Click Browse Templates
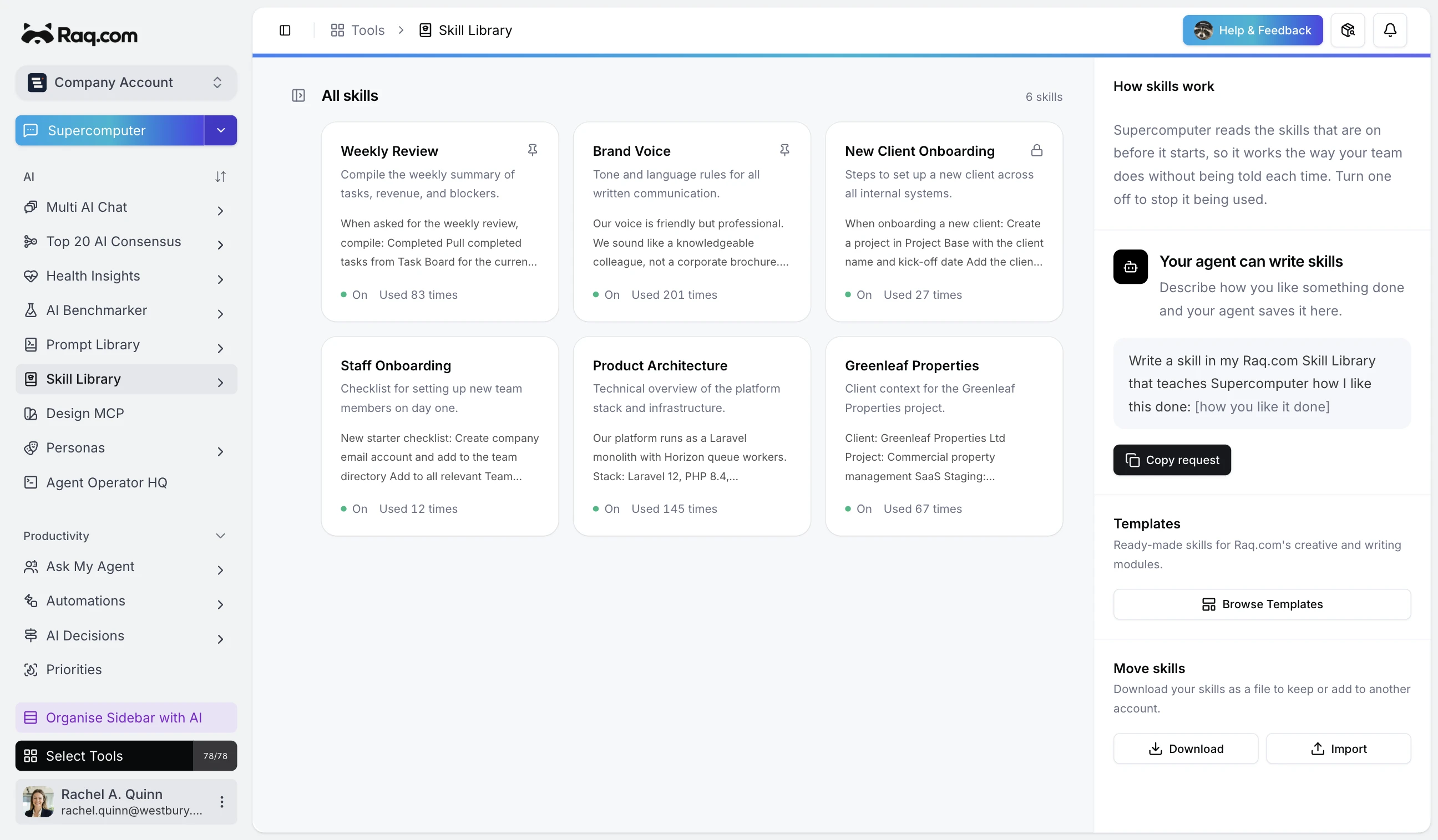1438x840 pixels. coord(1262,604)
